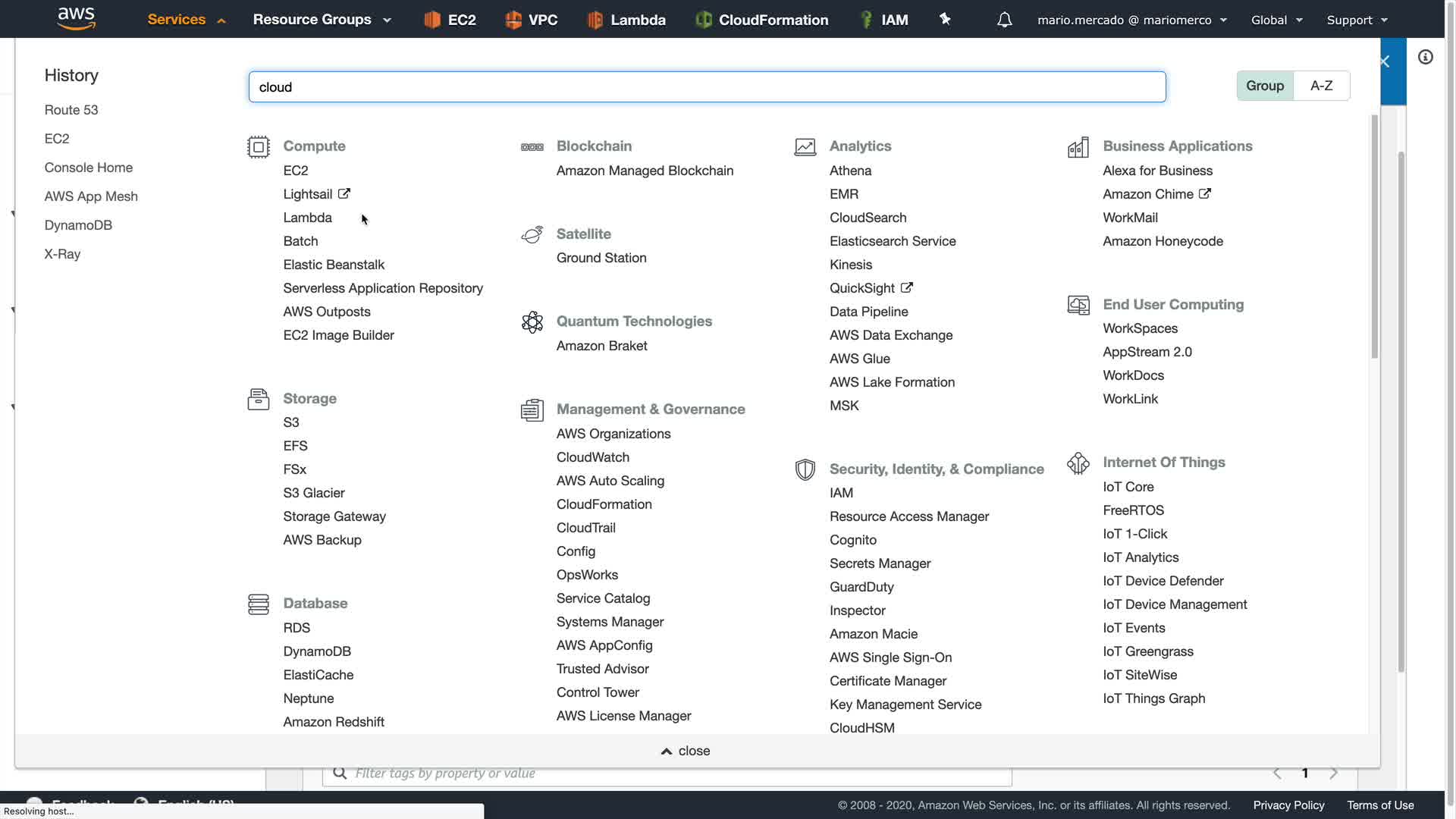Click the CloudFormation shortcut in top bar
Image resolution: width=1456 pixels, height=819 pixels.
[761, 20]
